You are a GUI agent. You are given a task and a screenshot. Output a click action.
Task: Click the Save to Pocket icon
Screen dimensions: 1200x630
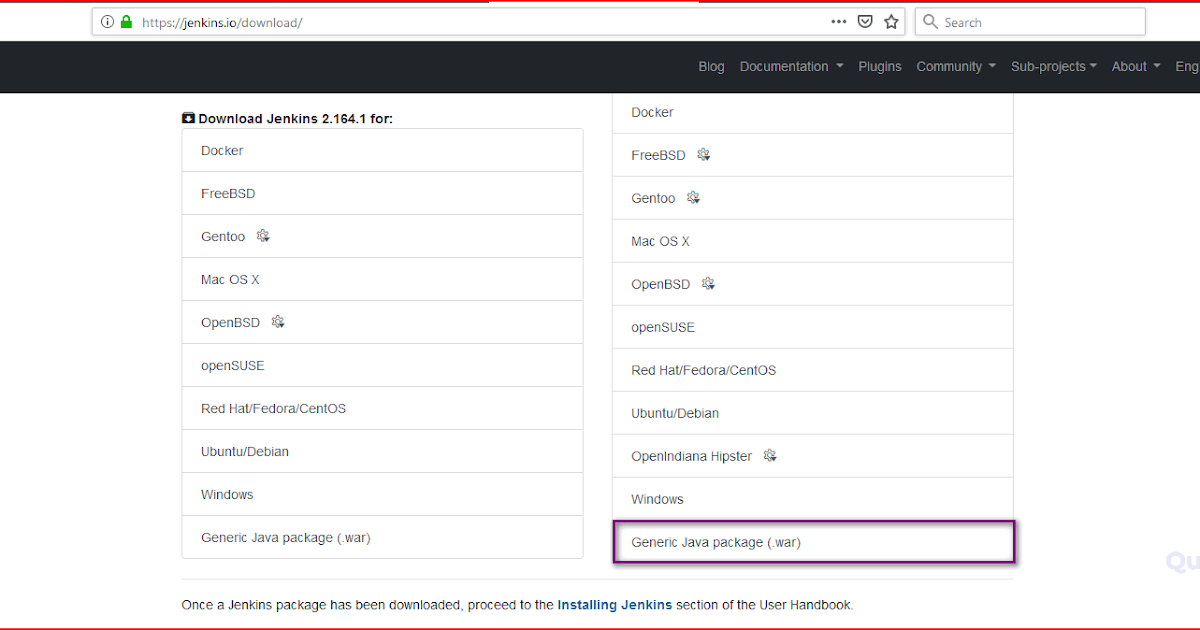[x=865, y=22]
